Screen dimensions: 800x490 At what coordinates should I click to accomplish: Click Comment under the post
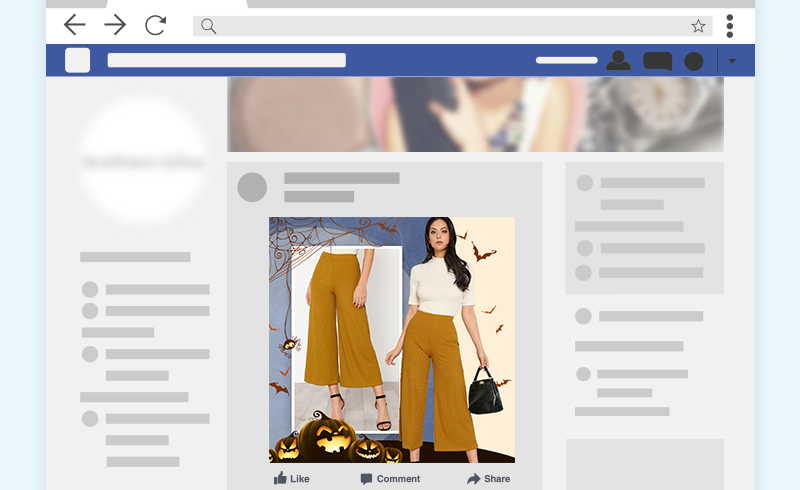coord(390,479)
